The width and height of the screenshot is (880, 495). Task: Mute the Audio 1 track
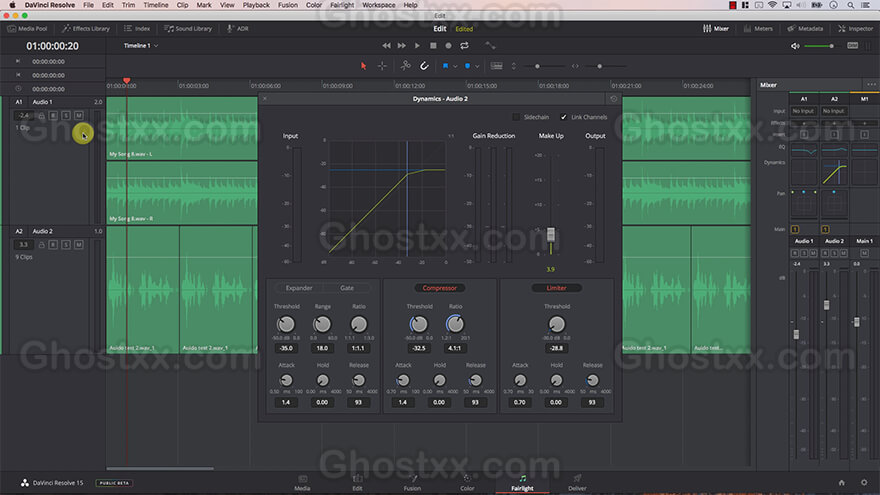(79, 116)
